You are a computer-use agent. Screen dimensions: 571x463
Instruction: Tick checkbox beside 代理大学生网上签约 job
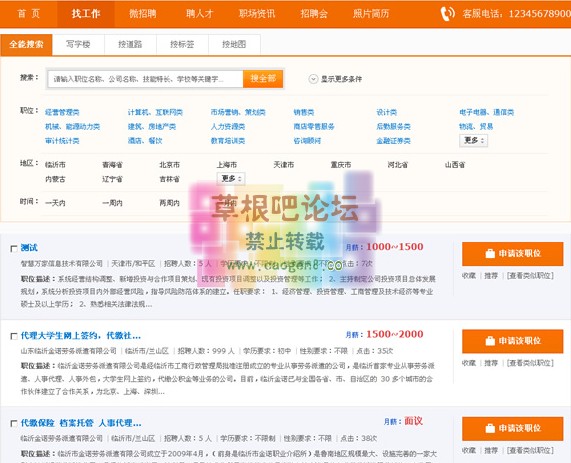click(x=14, y=336)
